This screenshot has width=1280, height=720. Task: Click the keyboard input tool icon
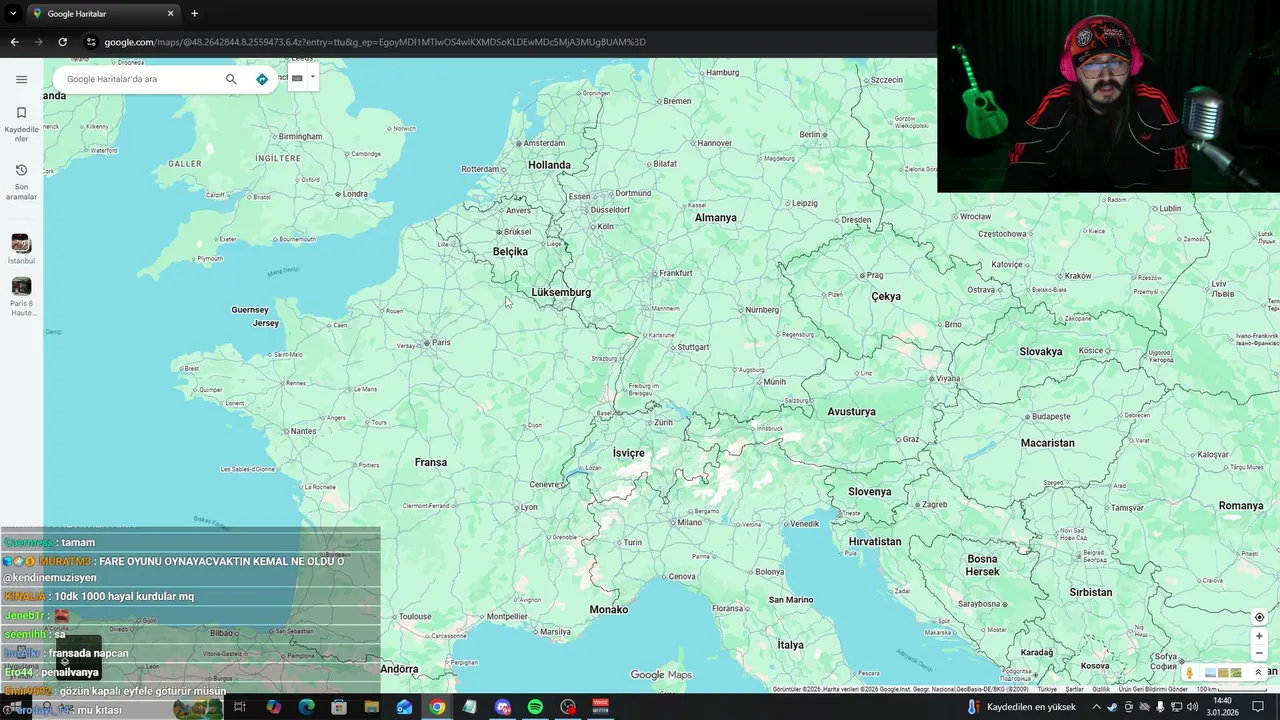click(x=297, y=78)
